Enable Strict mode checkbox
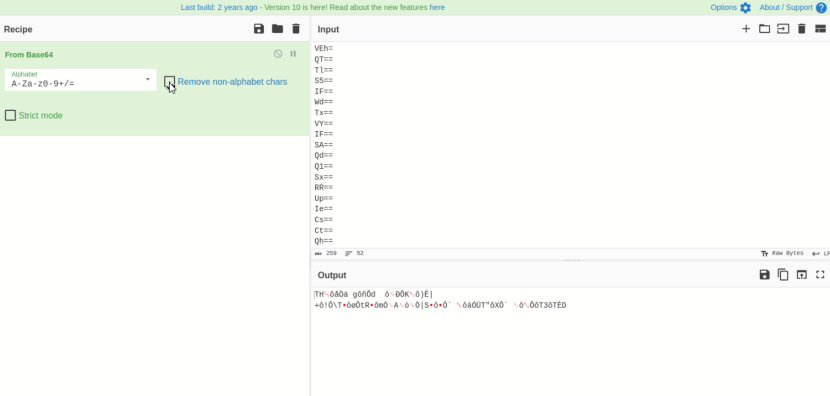Image resolution: width=830 pixels, height=396 pixels. [x=10, y=115]
